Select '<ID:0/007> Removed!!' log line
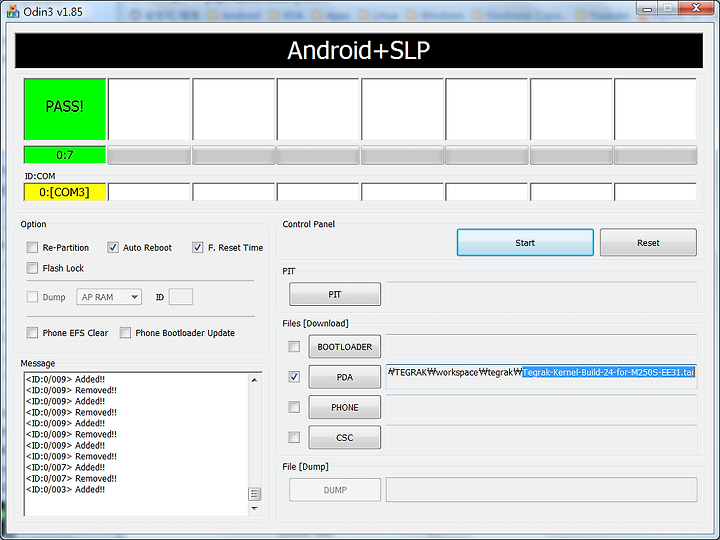Viewport: 720px width, 540px height. tap(71, 478)
